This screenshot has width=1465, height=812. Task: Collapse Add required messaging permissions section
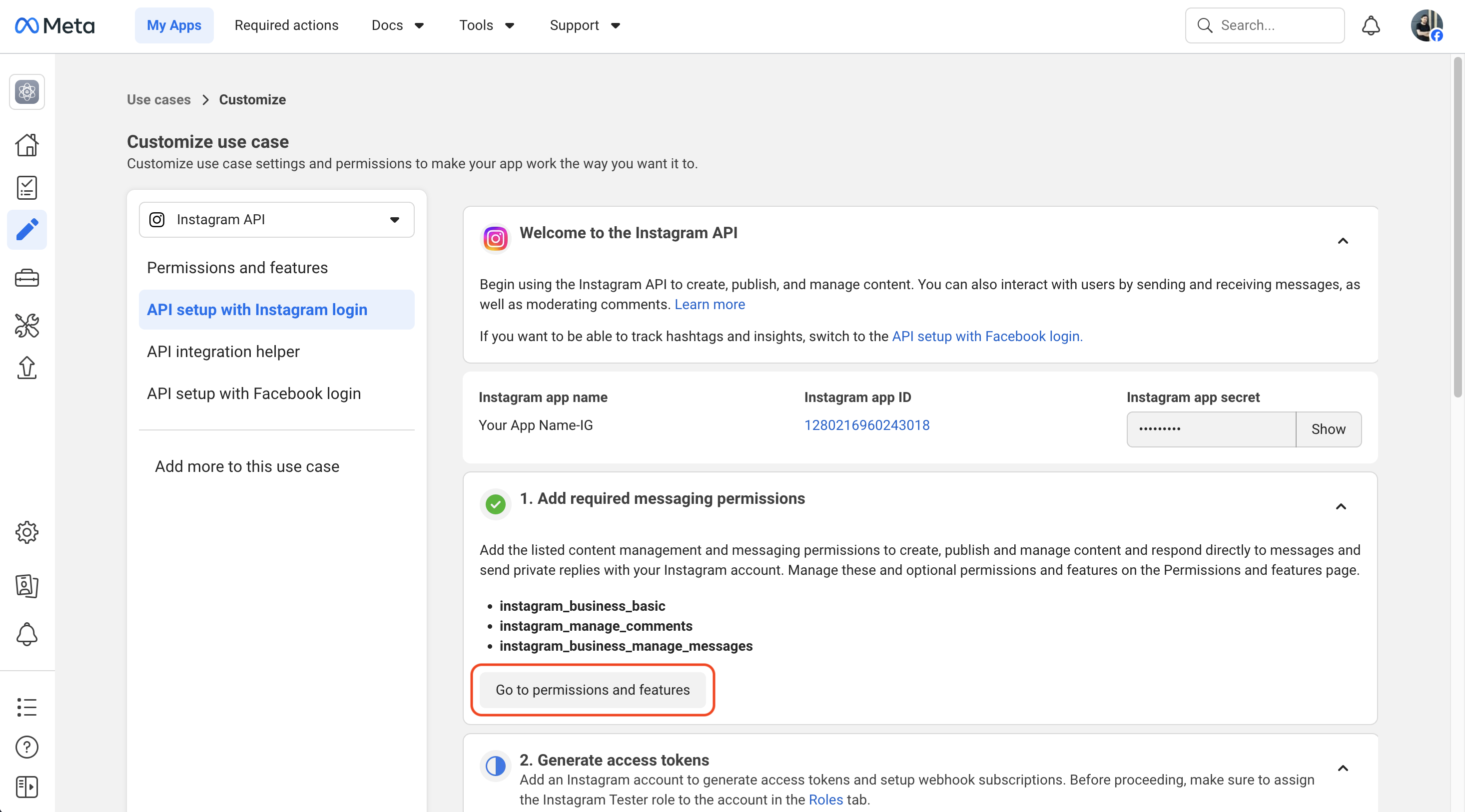point(1341,506)
